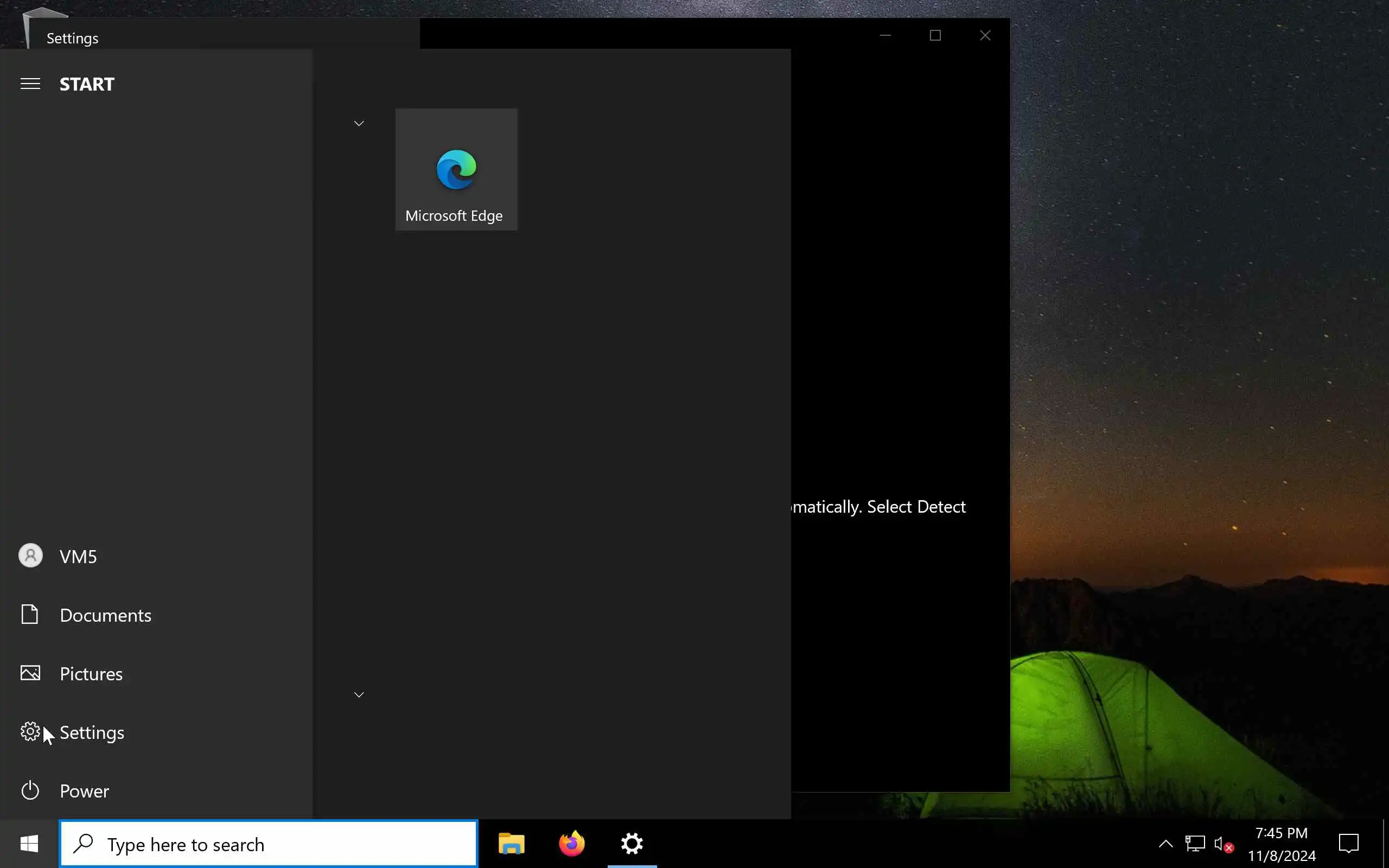Launch Firefox from the taskbar
Screen dimensions: 1389x868
[x=572, y=844]
